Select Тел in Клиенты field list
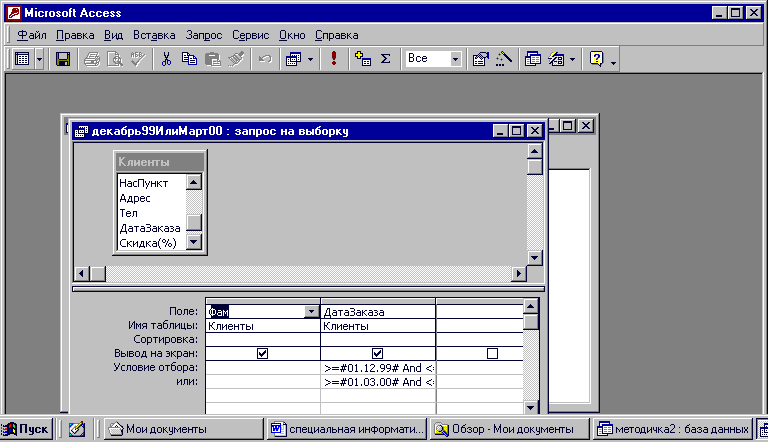This screenshot has width=768, height=442. point(128,213)
